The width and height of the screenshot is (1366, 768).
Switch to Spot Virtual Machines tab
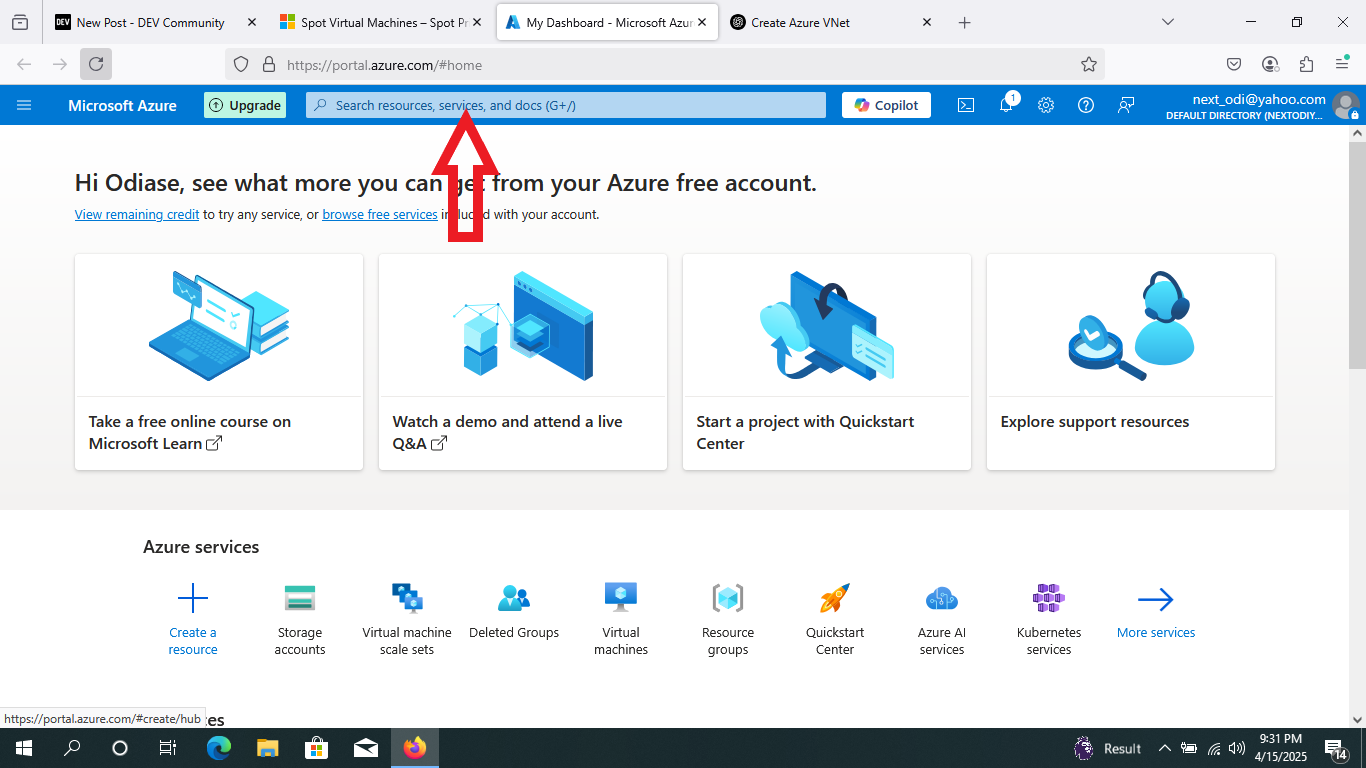tap(381, 22)
